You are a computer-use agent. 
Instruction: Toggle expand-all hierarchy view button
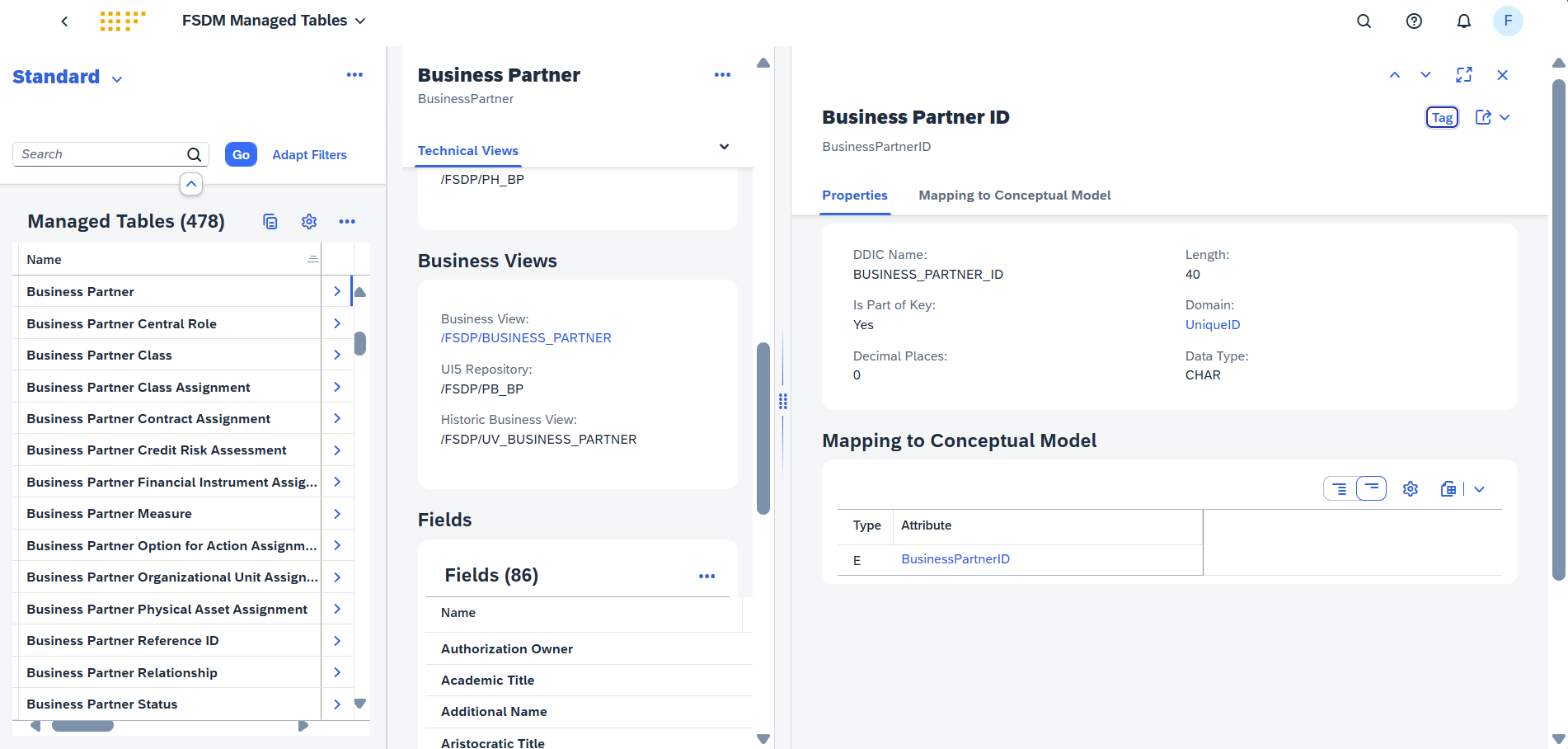click(x=1340, y=489)
